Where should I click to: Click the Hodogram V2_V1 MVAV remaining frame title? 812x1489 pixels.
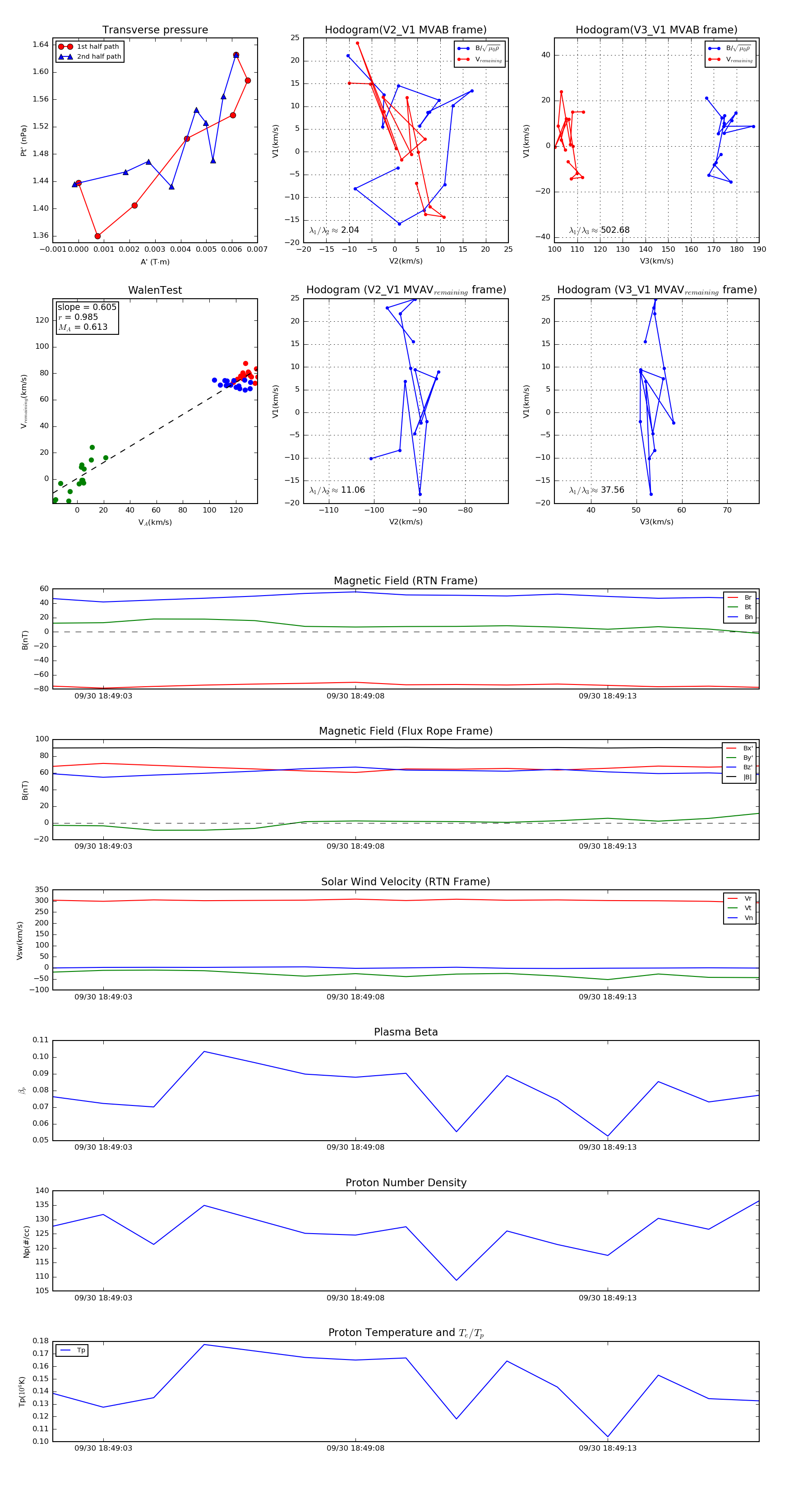pyautogui.click(x=406, y=290)
